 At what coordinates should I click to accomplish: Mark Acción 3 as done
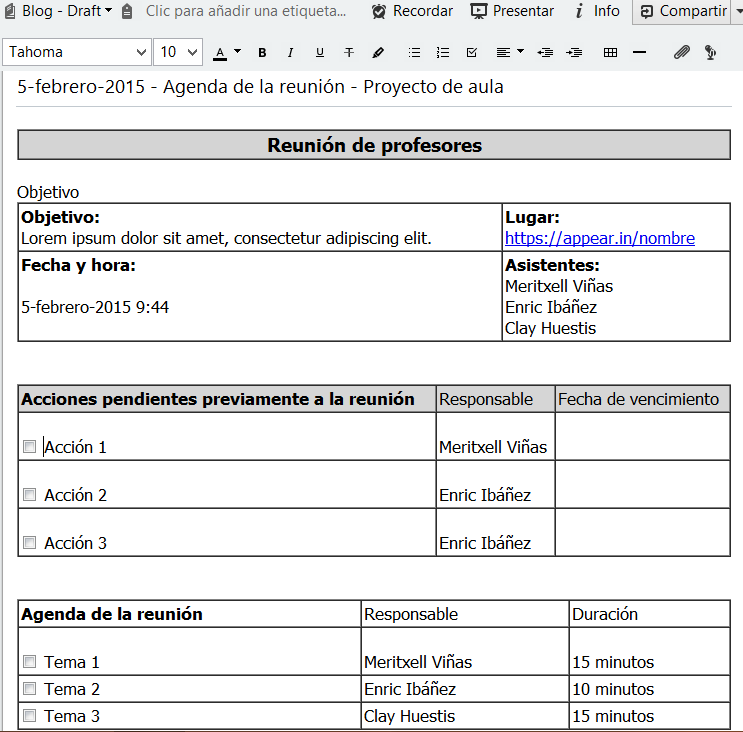[x=30, y=543]
